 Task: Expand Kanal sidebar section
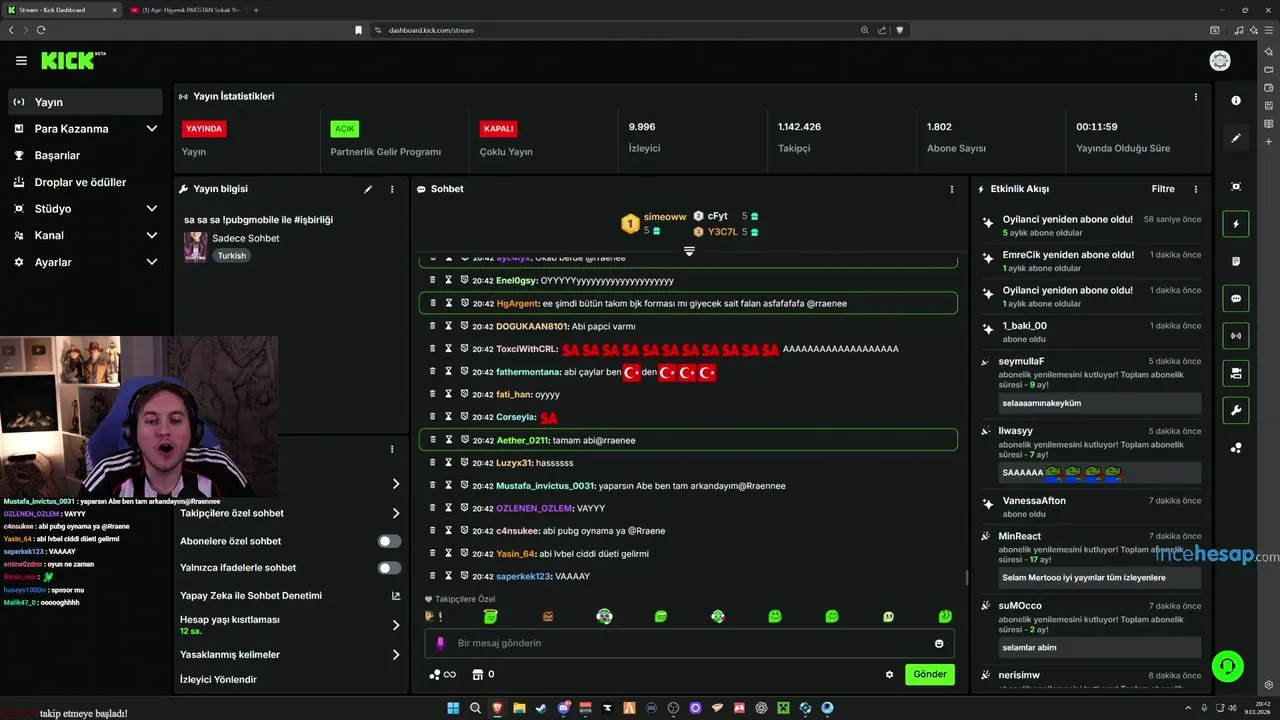pos(152,235)
